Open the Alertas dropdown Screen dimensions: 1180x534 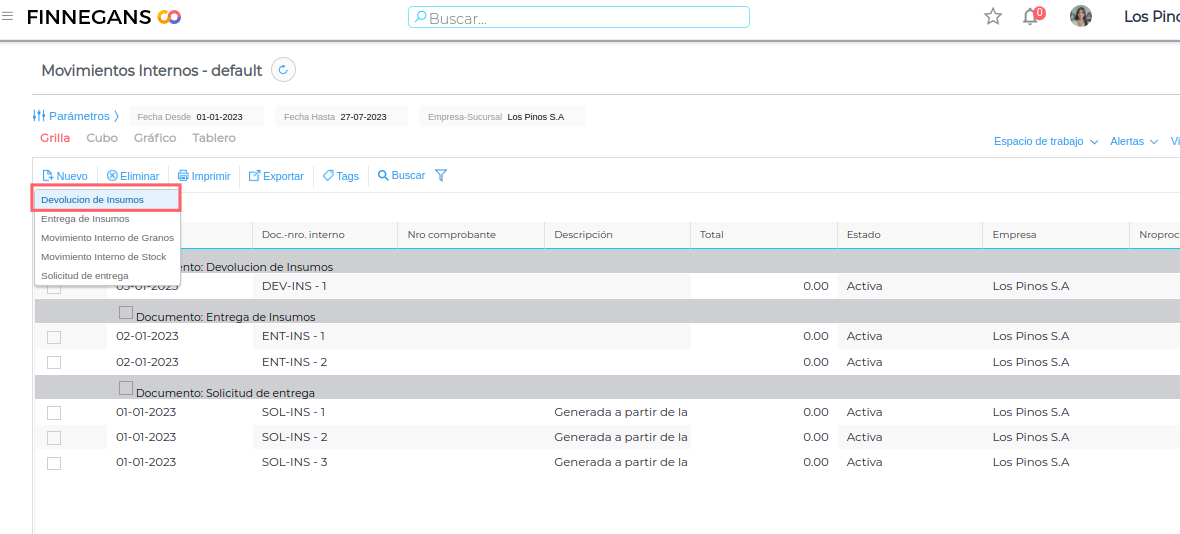[x=1134, y=142]
